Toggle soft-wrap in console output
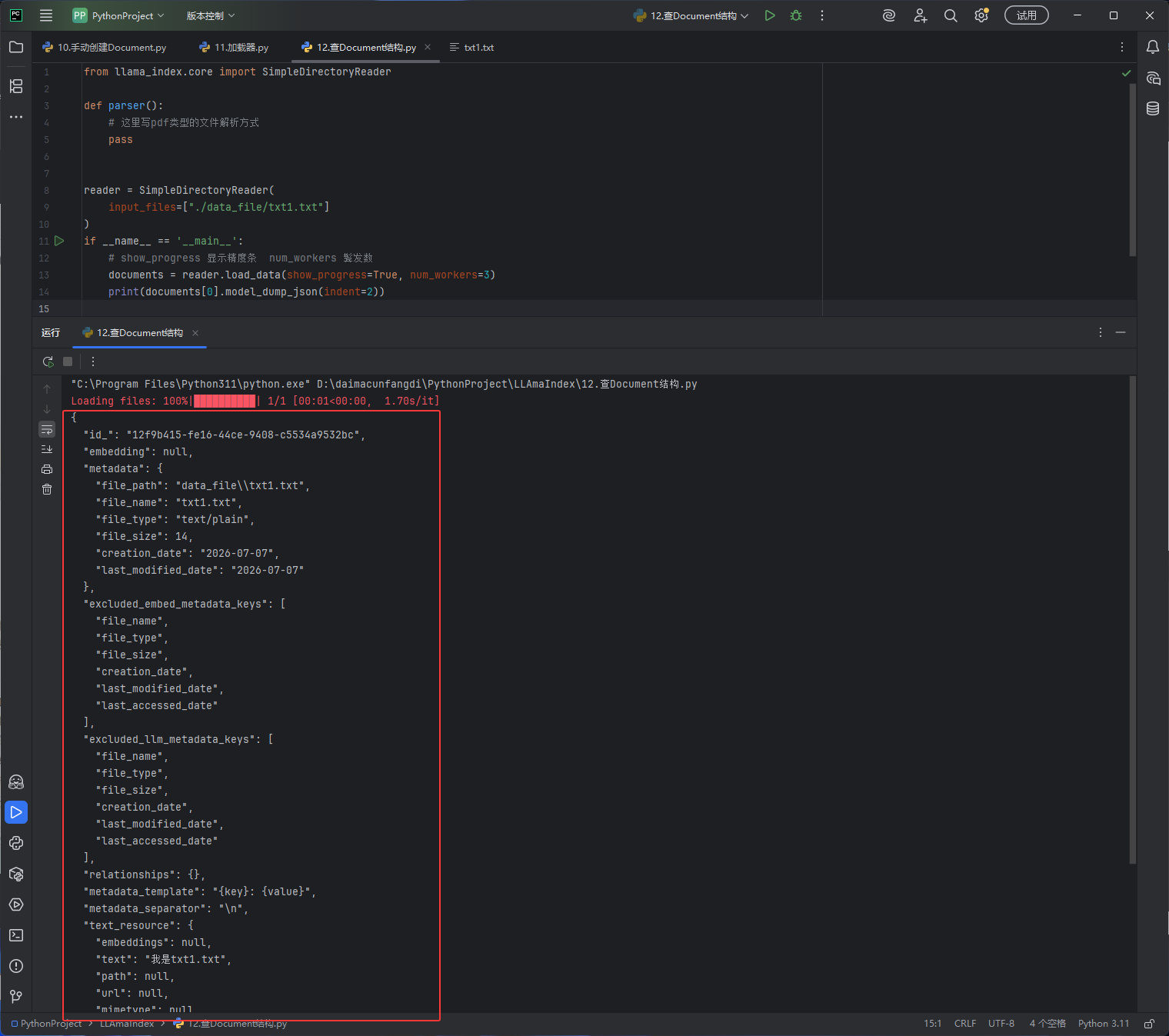The image size is (1169, 1036). tap(47, 429)
